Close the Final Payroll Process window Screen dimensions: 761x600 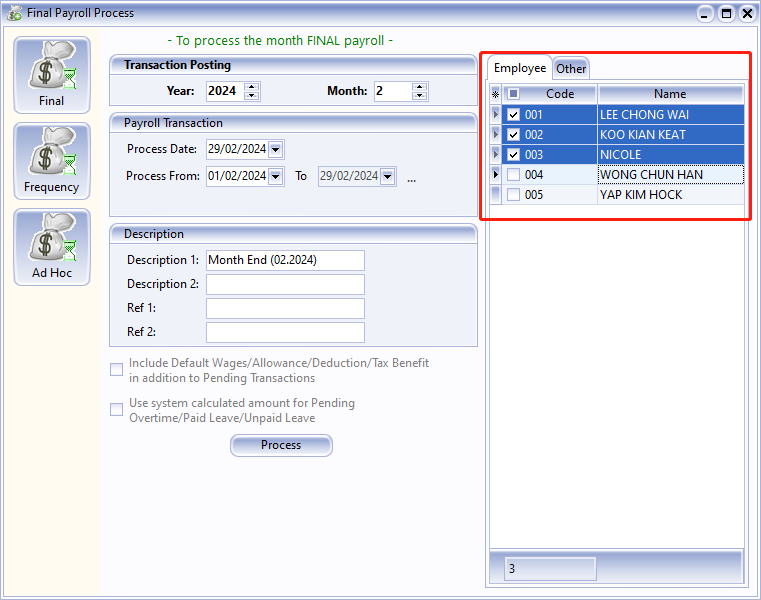[747, 14]
